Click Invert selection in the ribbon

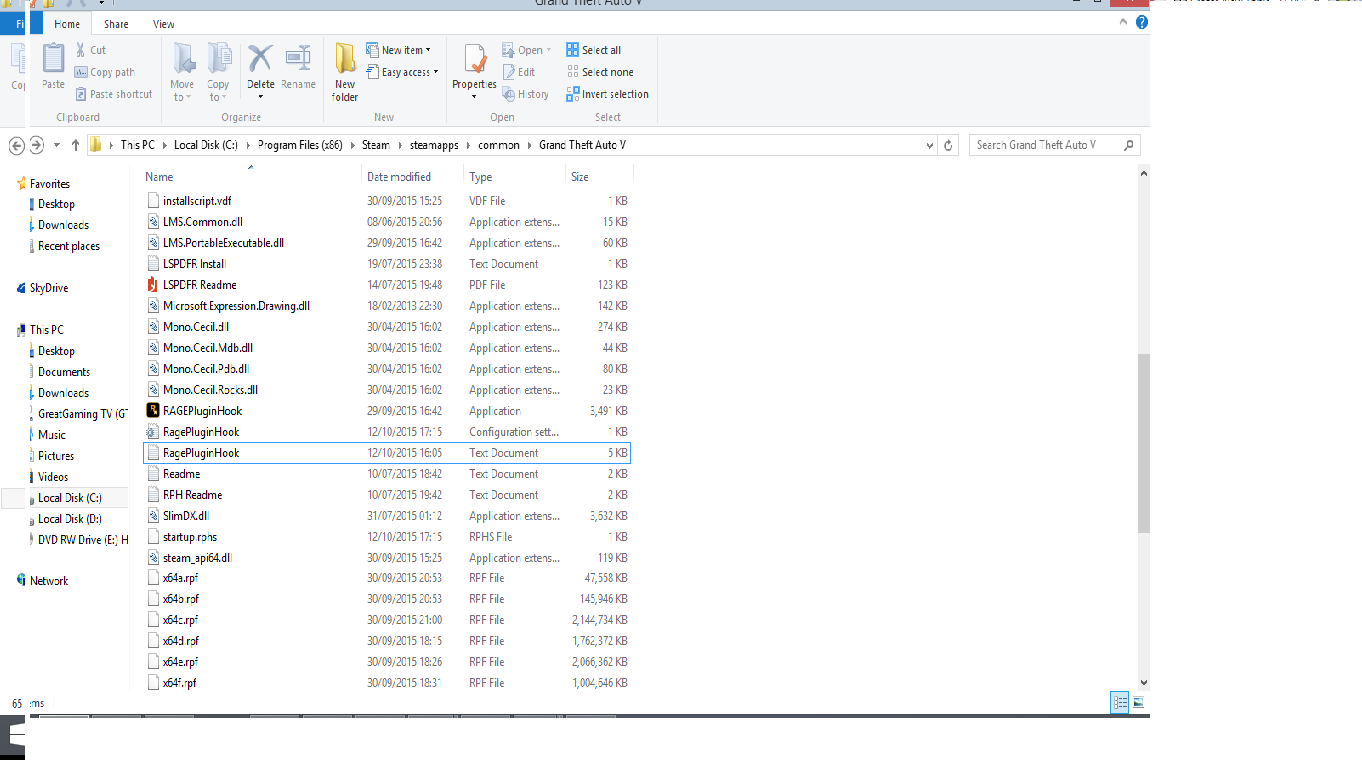pyautogui.click(x=607, y=94)
